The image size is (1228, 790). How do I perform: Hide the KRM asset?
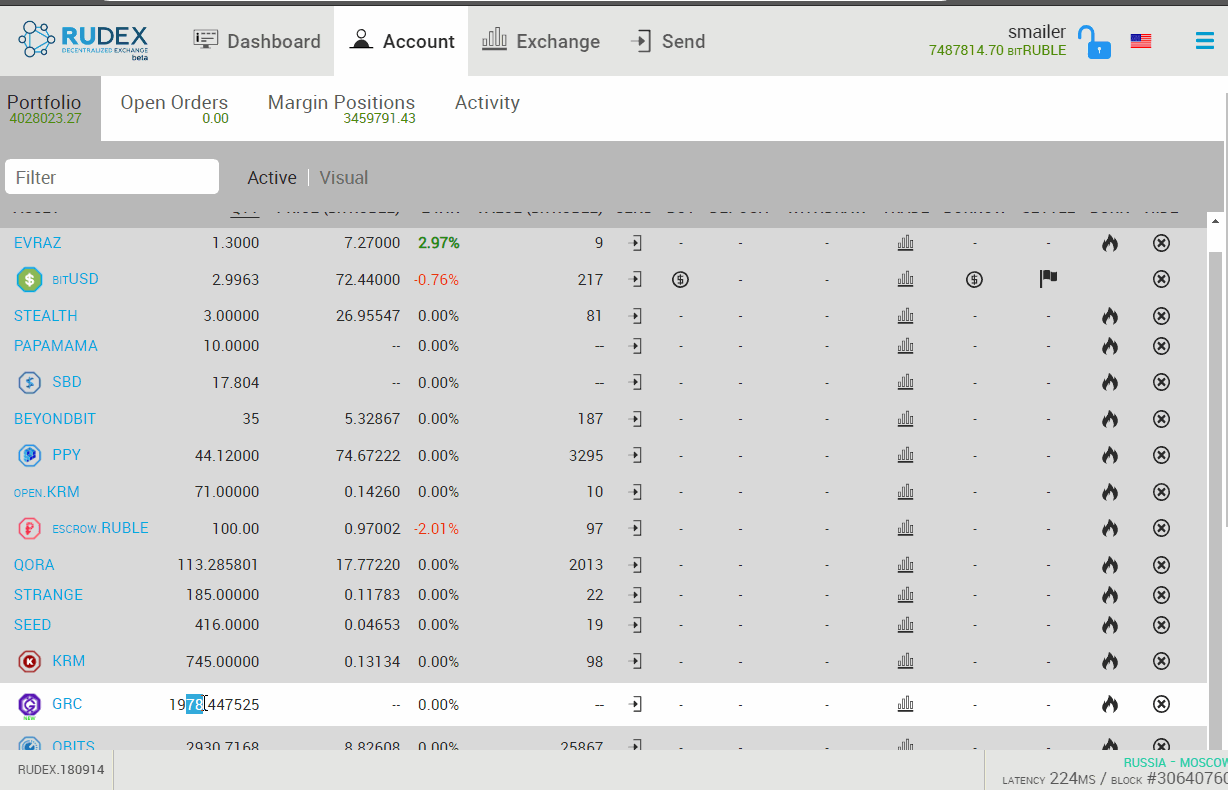[x=1161, y=661]
